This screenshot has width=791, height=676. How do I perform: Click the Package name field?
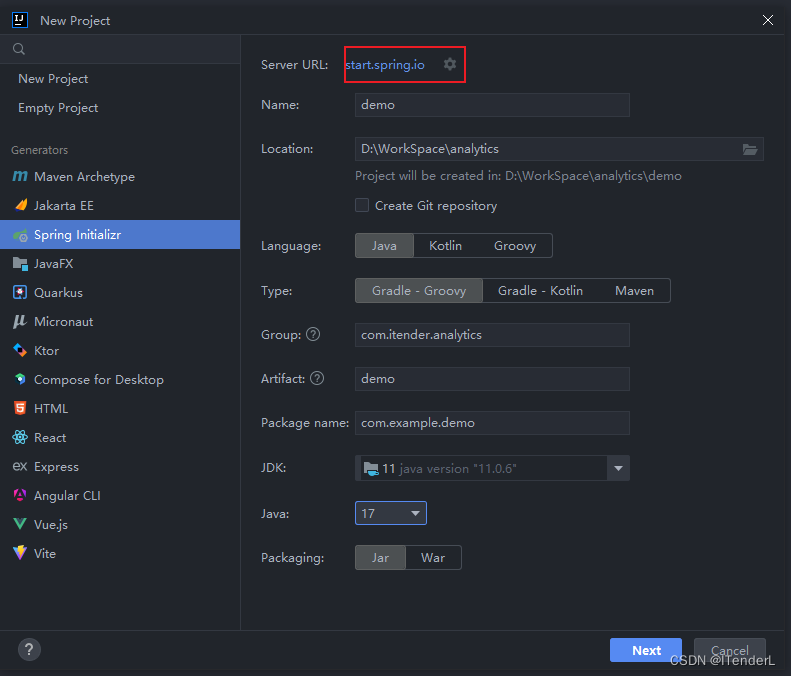point(492,423)
